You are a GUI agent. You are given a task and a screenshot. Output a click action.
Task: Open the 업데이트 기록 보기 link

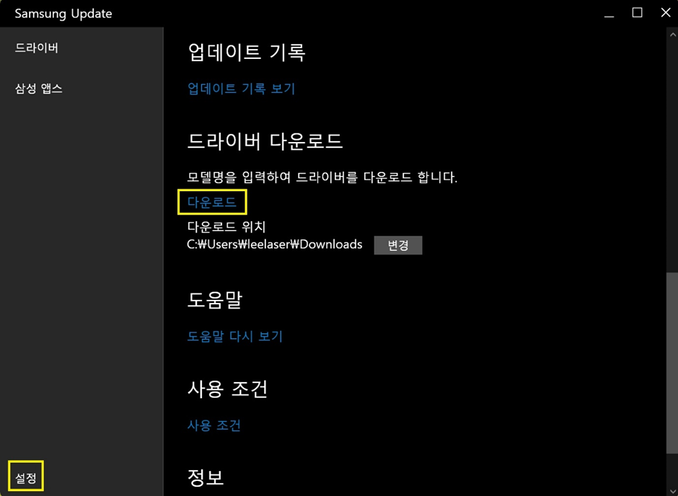(x=241, y=89)
